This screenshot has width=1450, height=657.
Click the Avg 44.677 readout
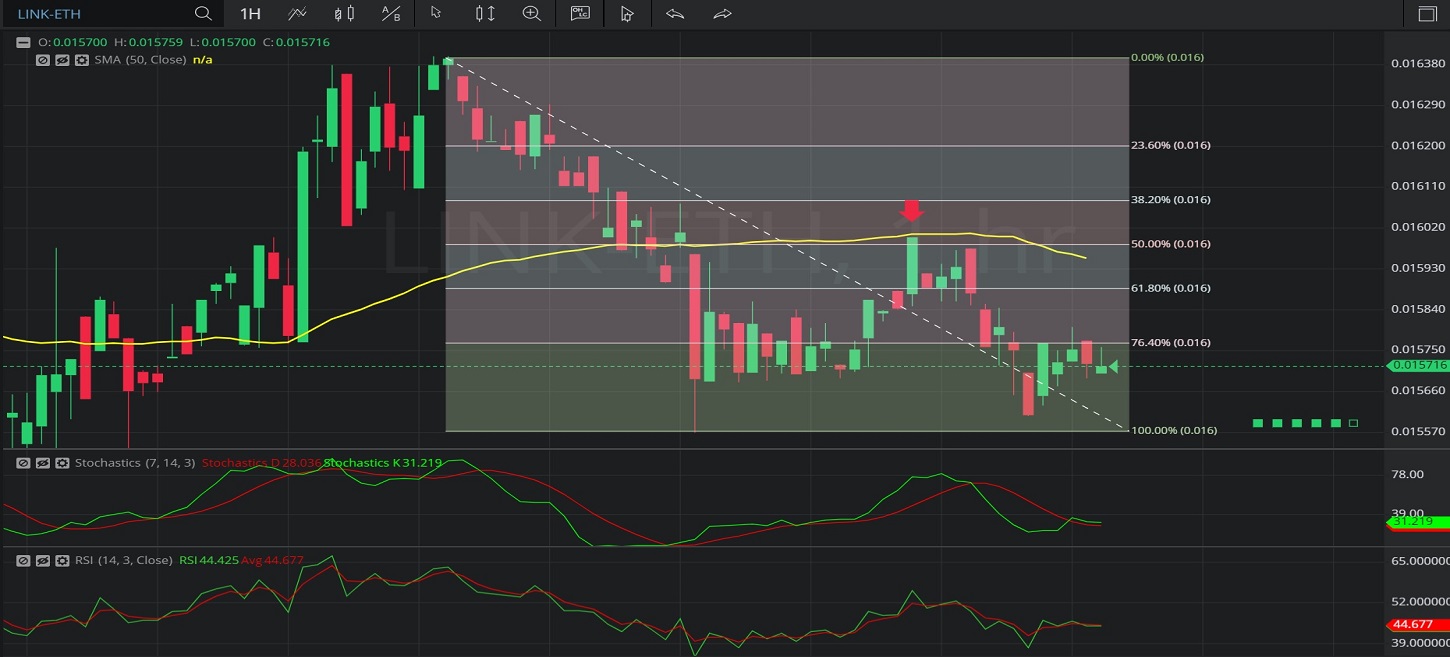[x=273, y=560]
